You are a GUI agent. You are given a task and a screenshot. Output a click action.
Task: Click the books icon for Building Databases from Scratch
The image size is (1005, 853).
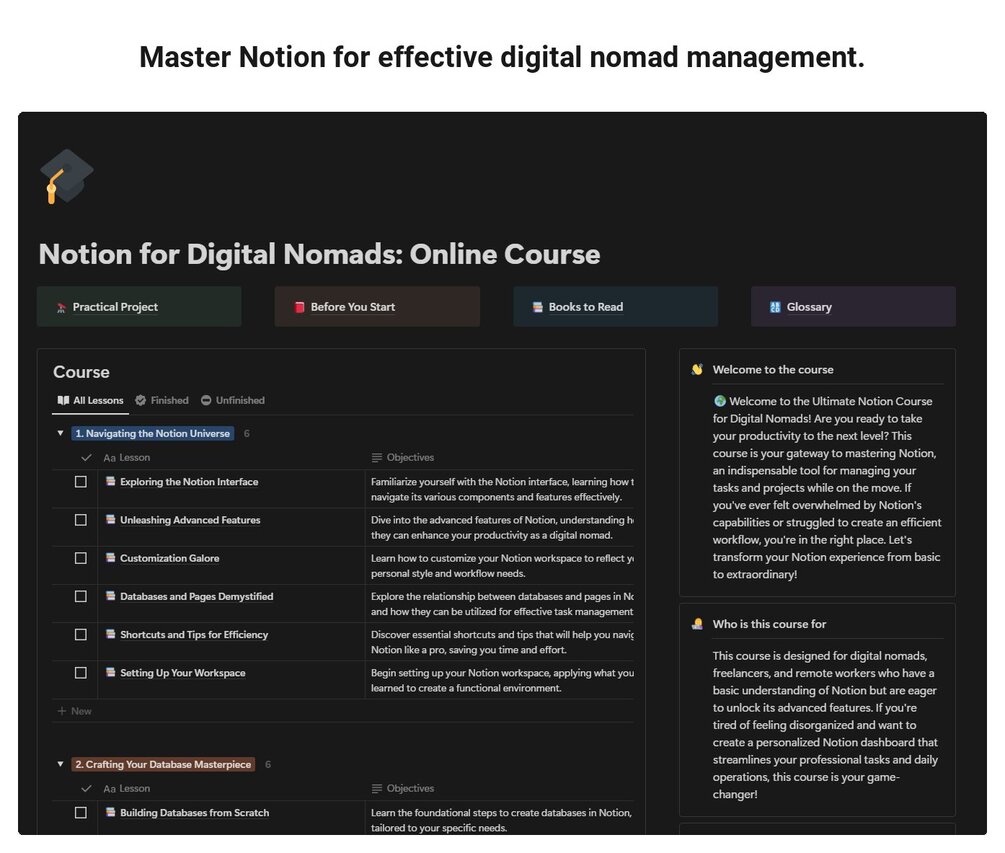click(111, 812)
